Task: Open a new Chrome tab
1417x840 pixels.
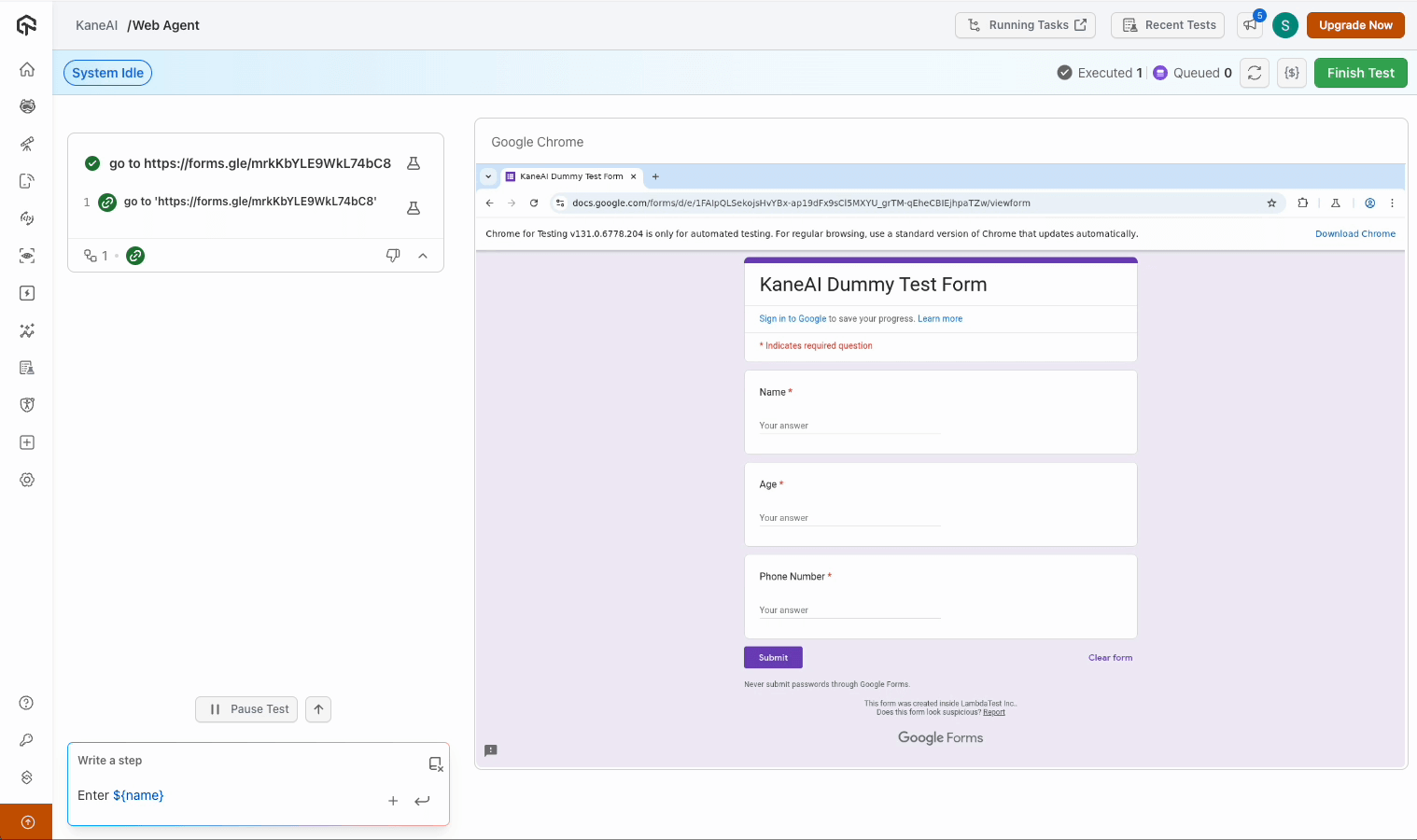Action: [655, 176]
